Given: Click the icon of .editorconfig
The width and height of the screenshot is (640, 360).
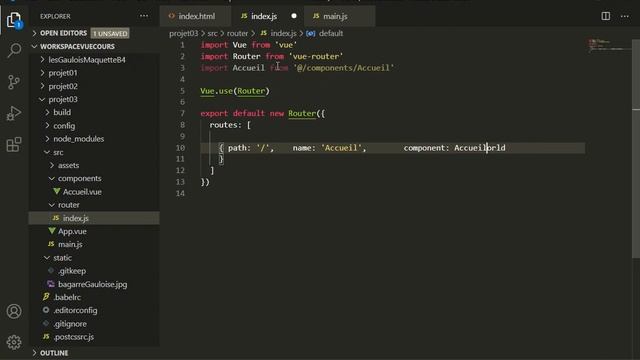Looking at the screenshot, I should (46, 310).
